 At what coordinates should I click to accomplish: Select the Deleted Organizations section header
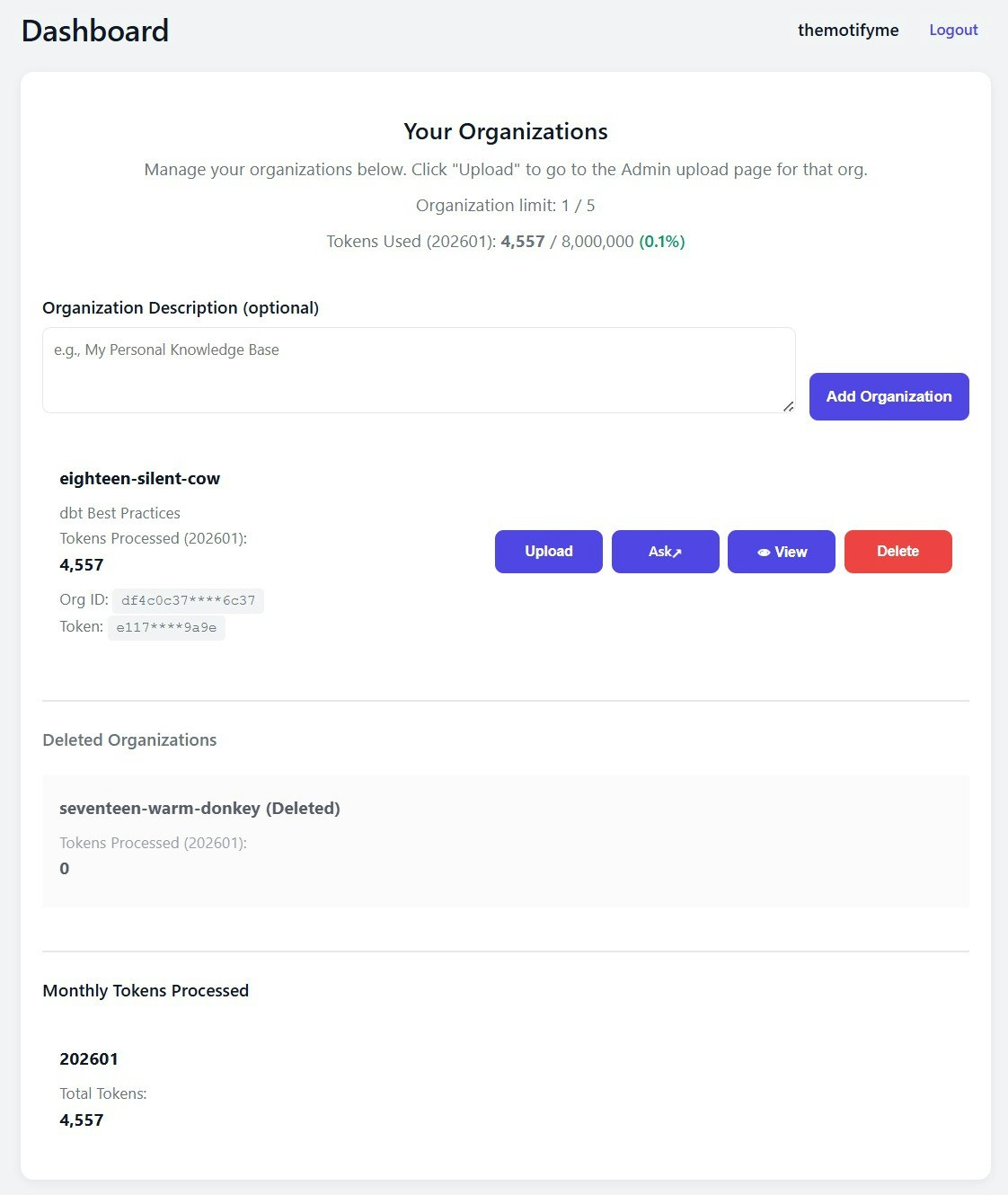128,739
